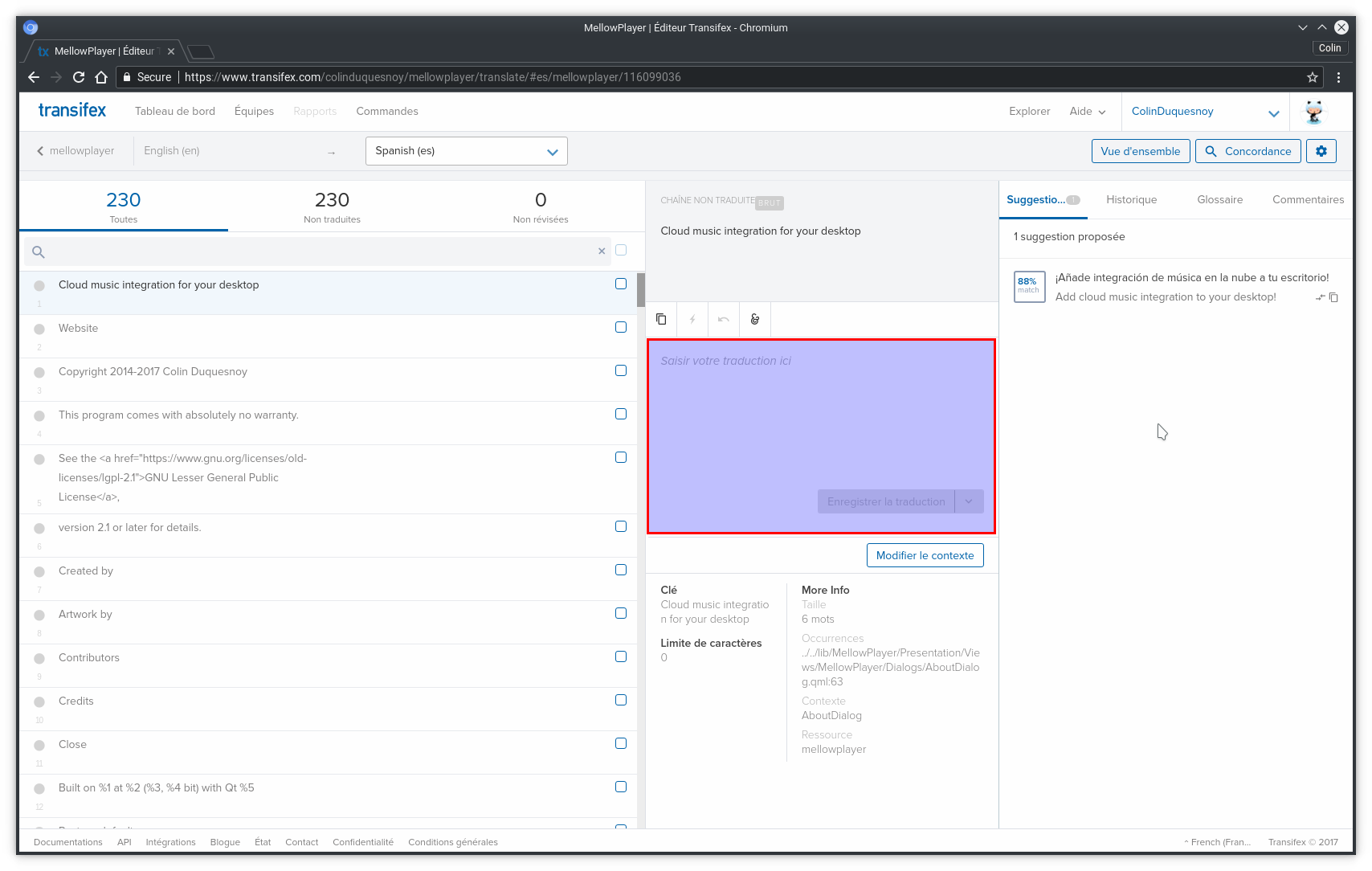Click the browser address bar URL
The width and height of the screenshot is (1372, 871).
tap(432, 77)
